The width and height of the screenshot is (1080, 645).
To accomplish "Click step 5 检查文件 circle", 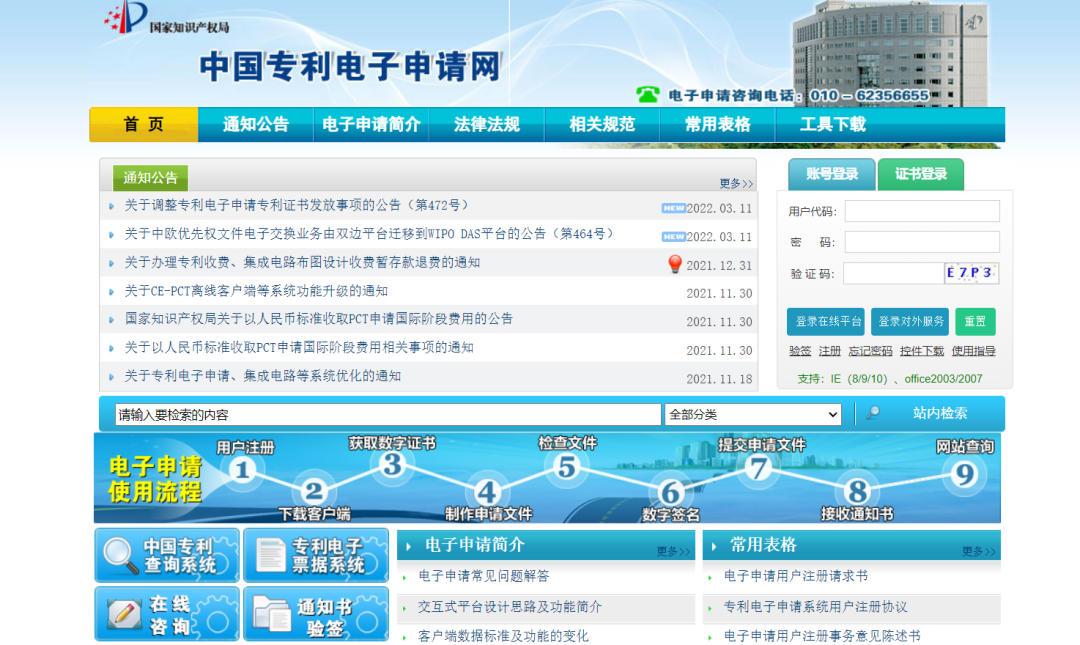I will tap(566, 467).
